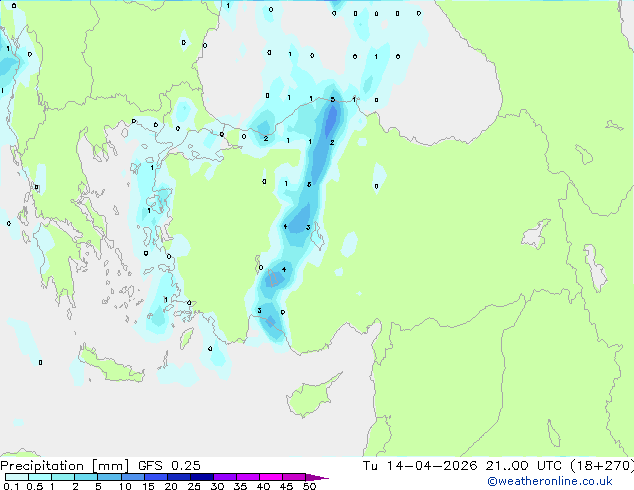Click the island of Cyprus on the map

tap(309, 398)
